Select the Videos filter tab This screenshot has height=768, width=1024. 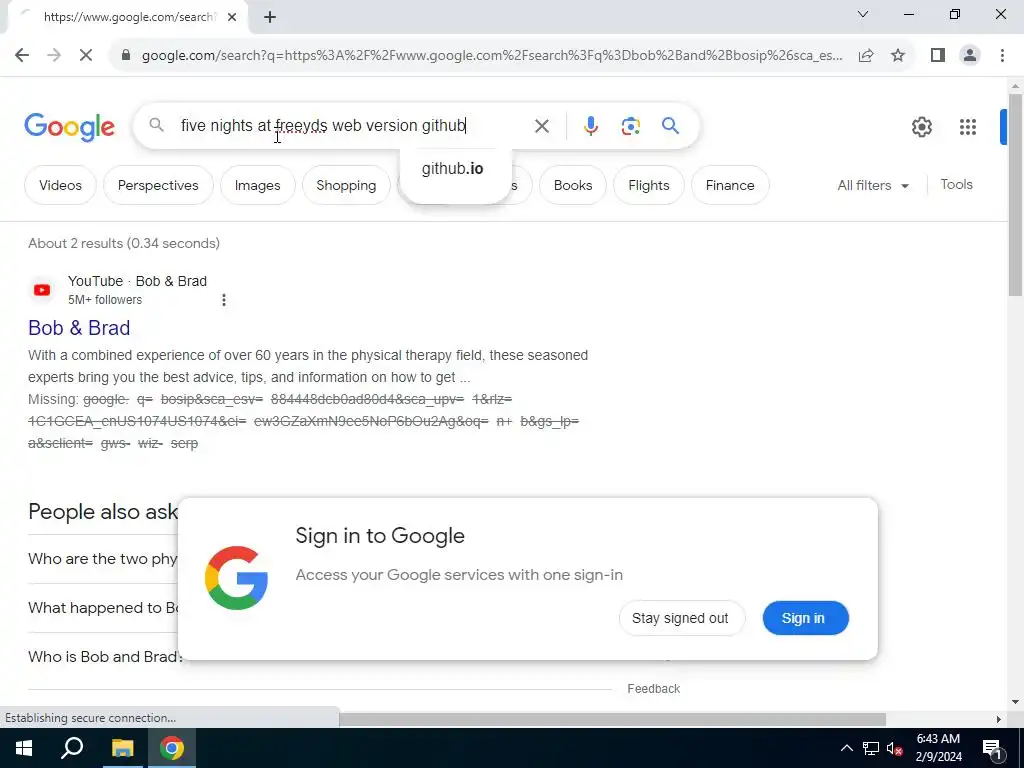(60, 185)
